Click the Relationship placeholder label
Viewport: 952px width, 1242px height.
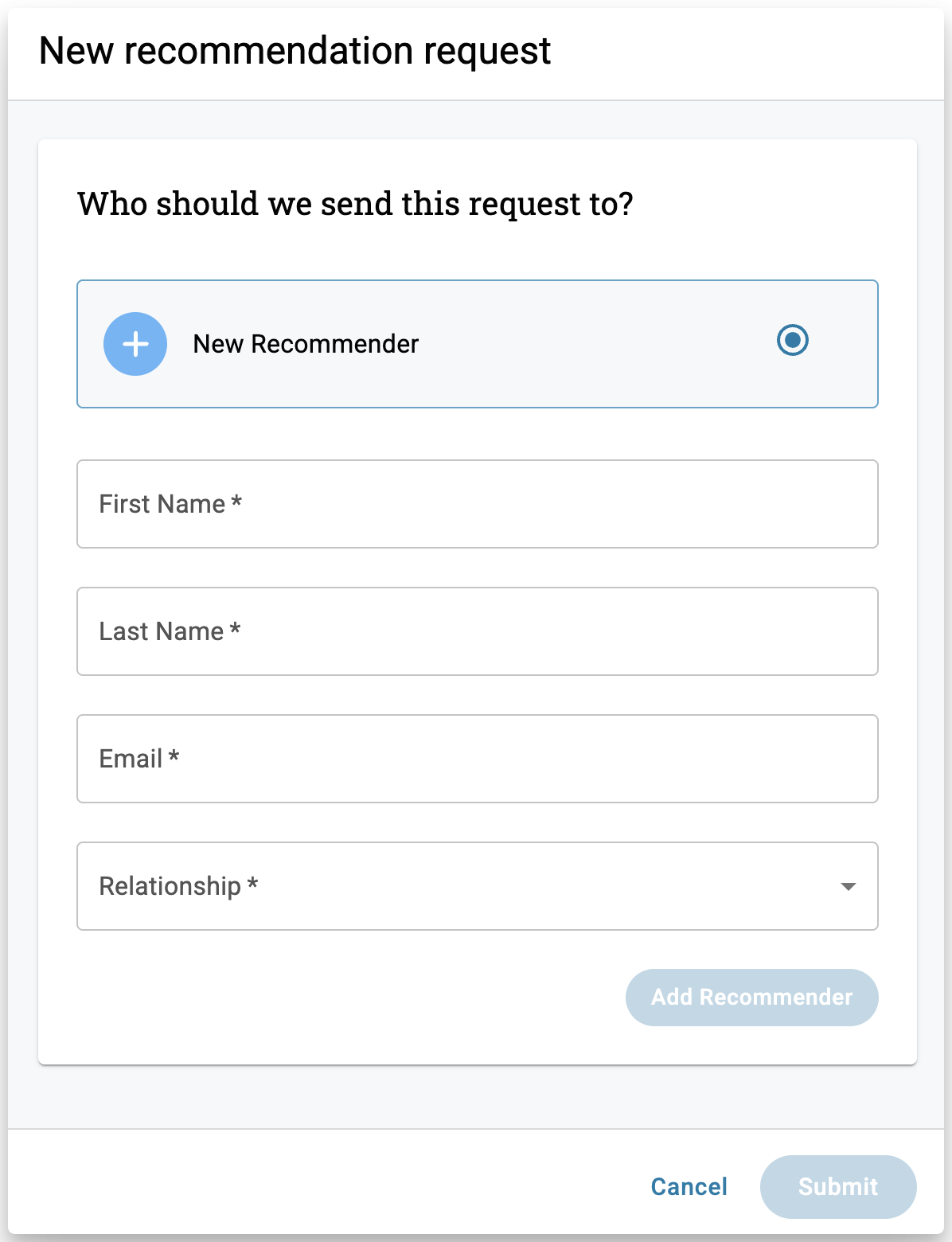click(170, 886)
